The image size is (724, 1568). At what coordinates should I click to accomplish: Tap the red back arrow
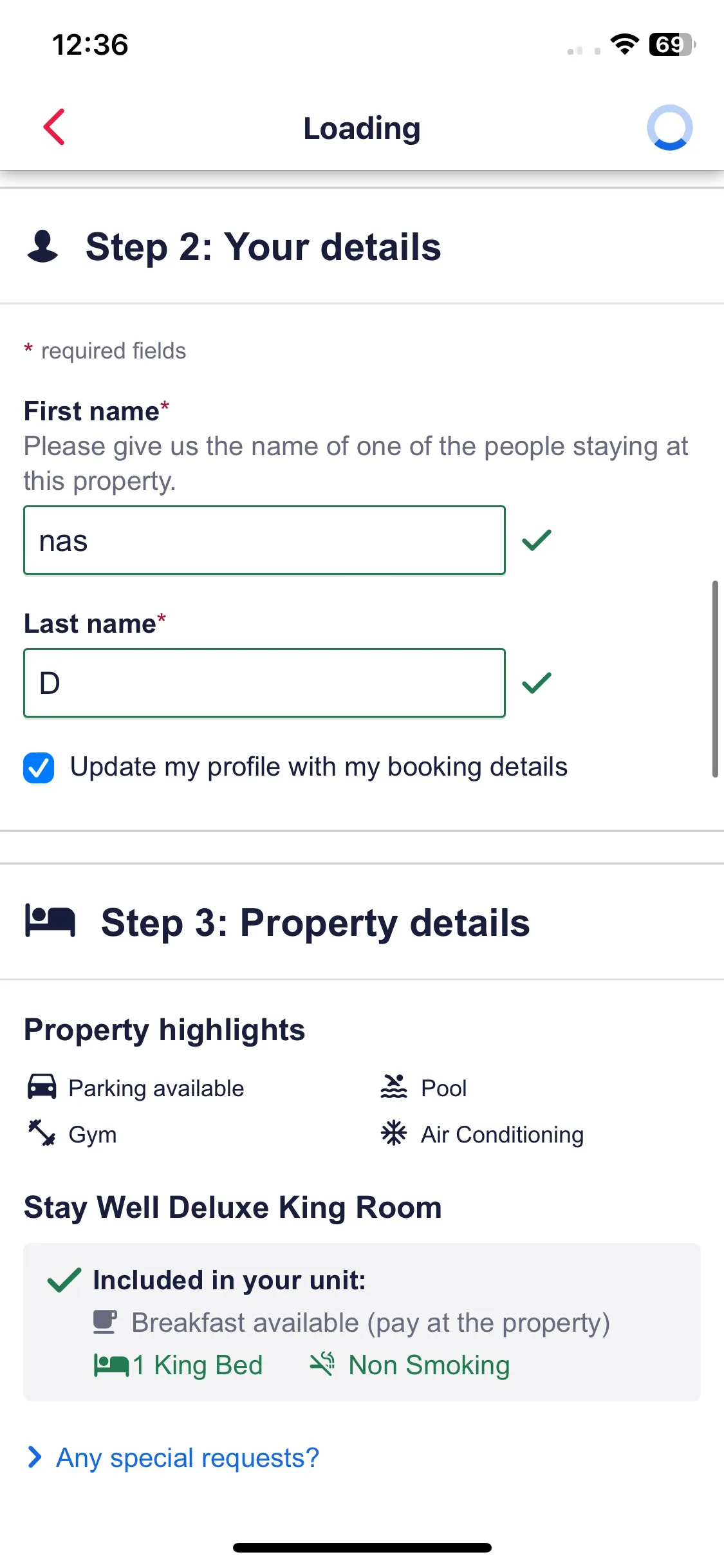click(54, 127)
